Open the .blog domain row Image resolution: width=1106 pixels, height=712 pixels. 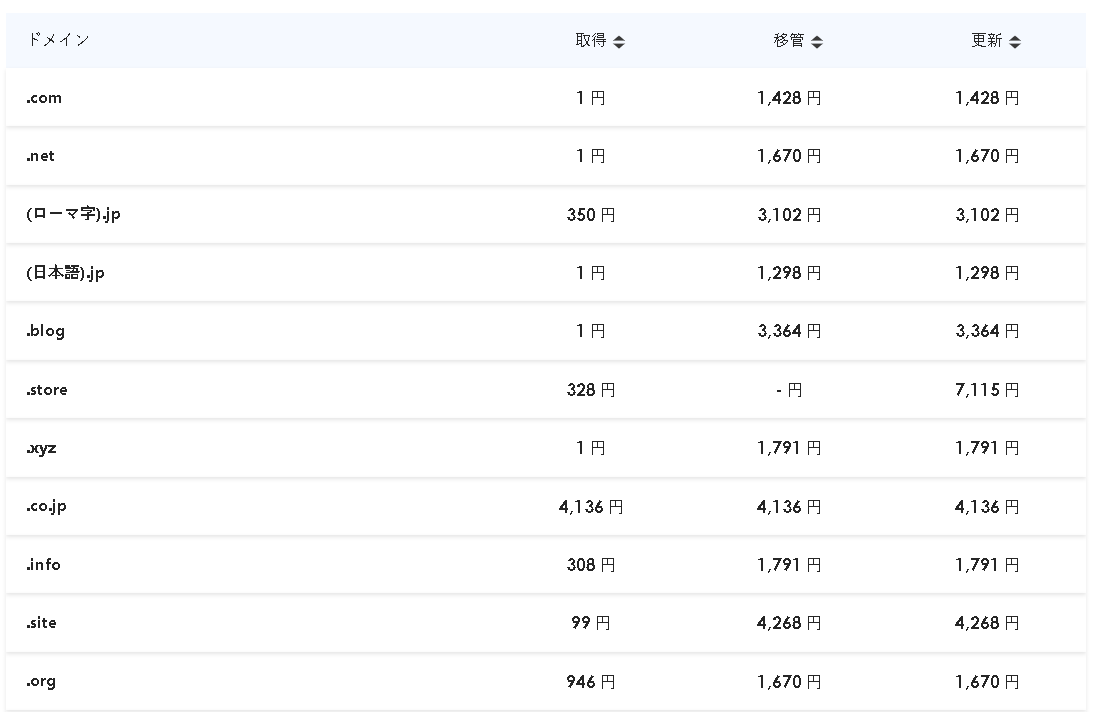[546, 331]
